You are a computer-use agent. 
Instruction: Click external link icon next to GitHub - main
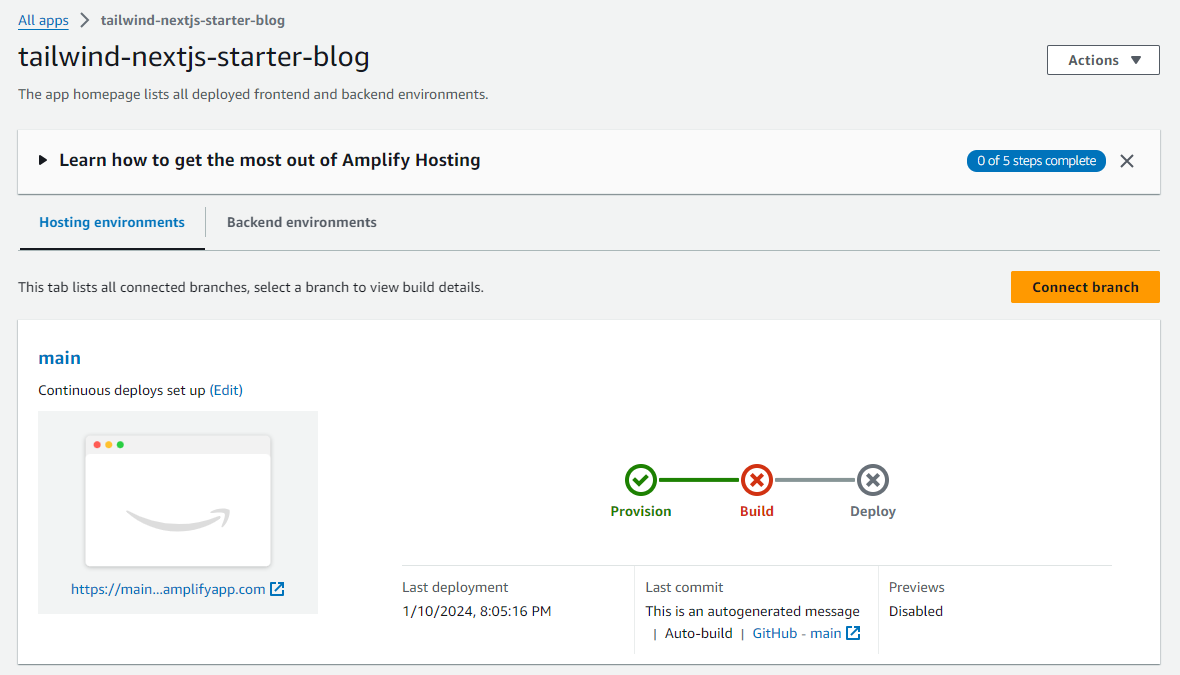pyautogui.click(x=853, y=633)
